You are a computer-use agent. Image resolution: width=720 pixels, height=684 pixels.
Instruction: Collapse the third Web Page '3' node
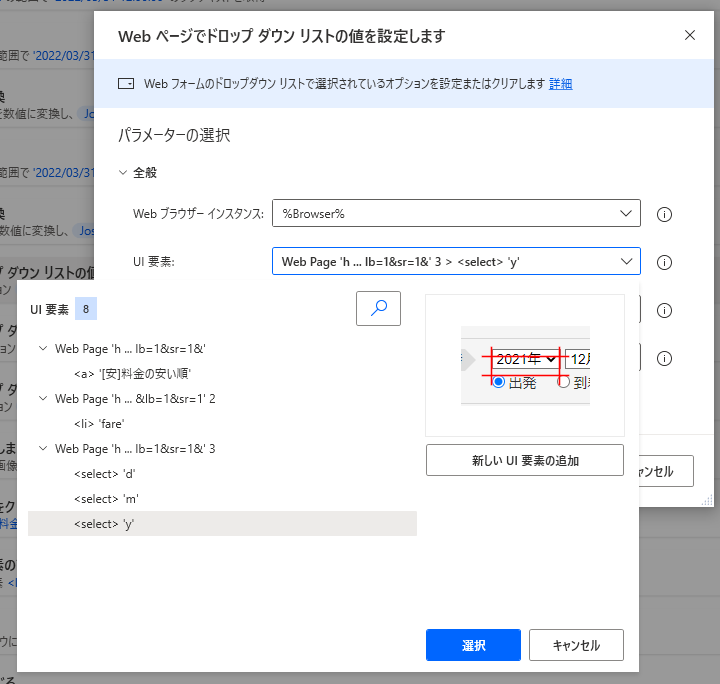point(43,449)
